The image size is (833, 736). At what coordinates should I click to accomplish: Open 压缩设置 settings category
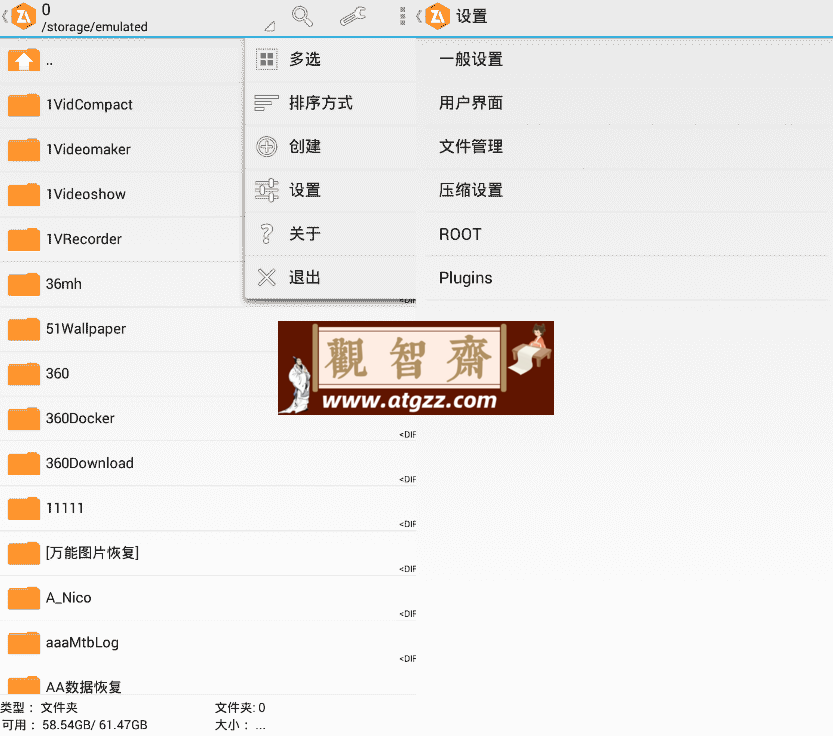tap(625, 190)
